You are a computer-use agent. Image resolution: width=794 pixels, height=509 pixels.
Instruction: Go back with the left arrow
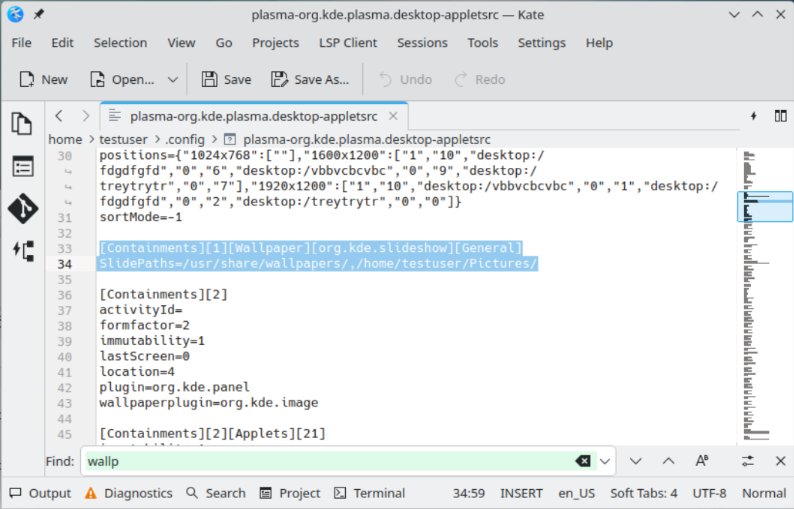(x=59, y=116)
